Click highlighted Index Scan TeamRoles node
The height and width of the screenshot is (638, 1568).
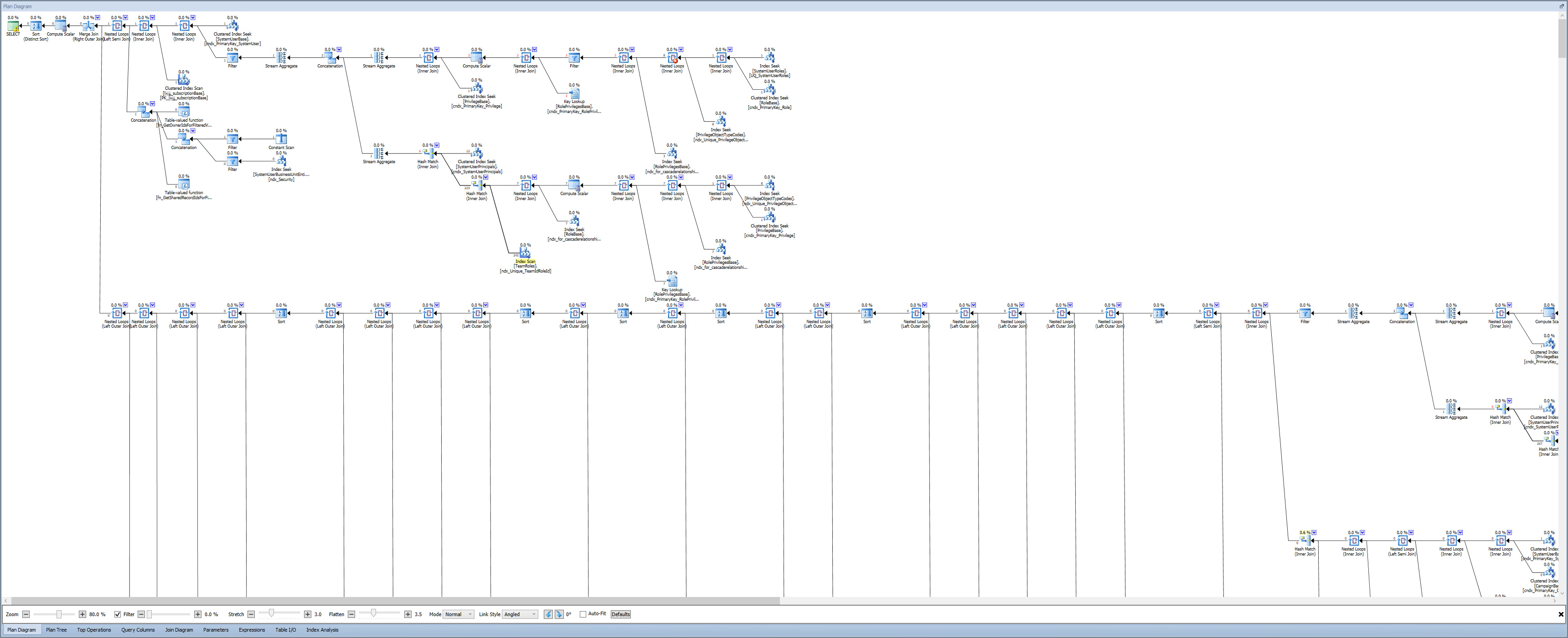click(x=525, y=253)
